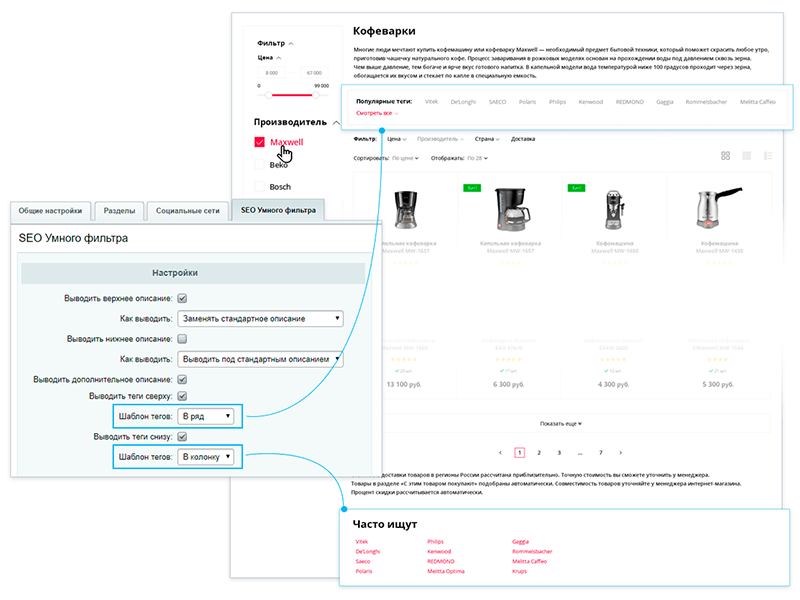The height and width of the screenshot is (600, 800).
Task: Switch to list view icon
Action: pyautogui.click(x=768, y=156)
